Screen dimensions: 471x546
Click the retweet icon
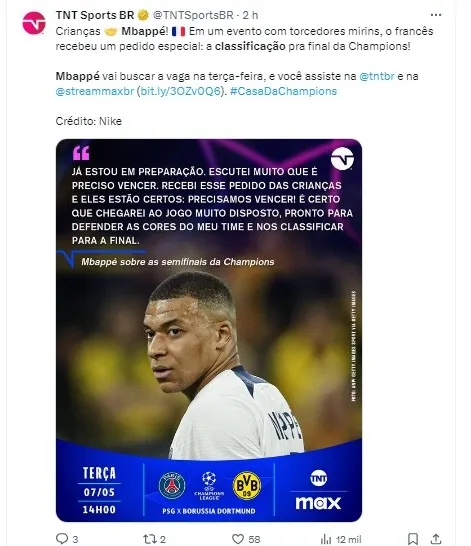click(150, 539)
